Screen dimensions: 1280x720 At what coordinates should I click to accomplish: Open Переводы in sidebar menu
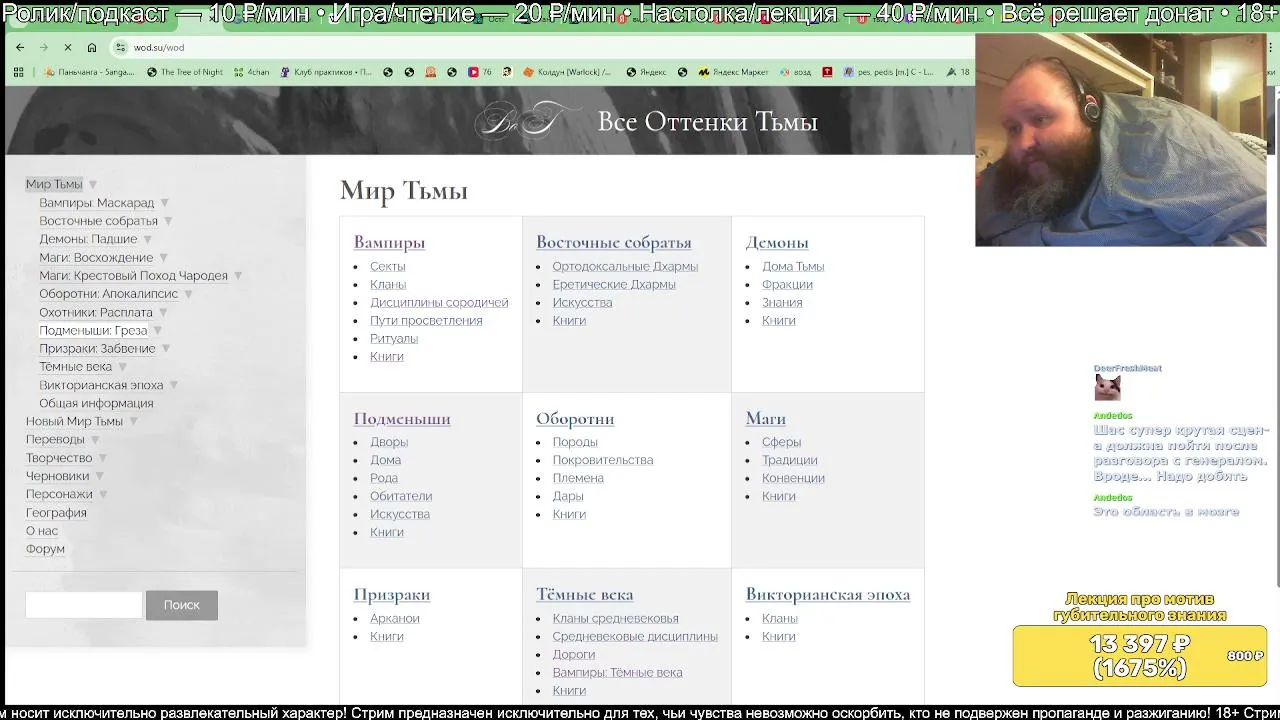(x=55, y=439)
